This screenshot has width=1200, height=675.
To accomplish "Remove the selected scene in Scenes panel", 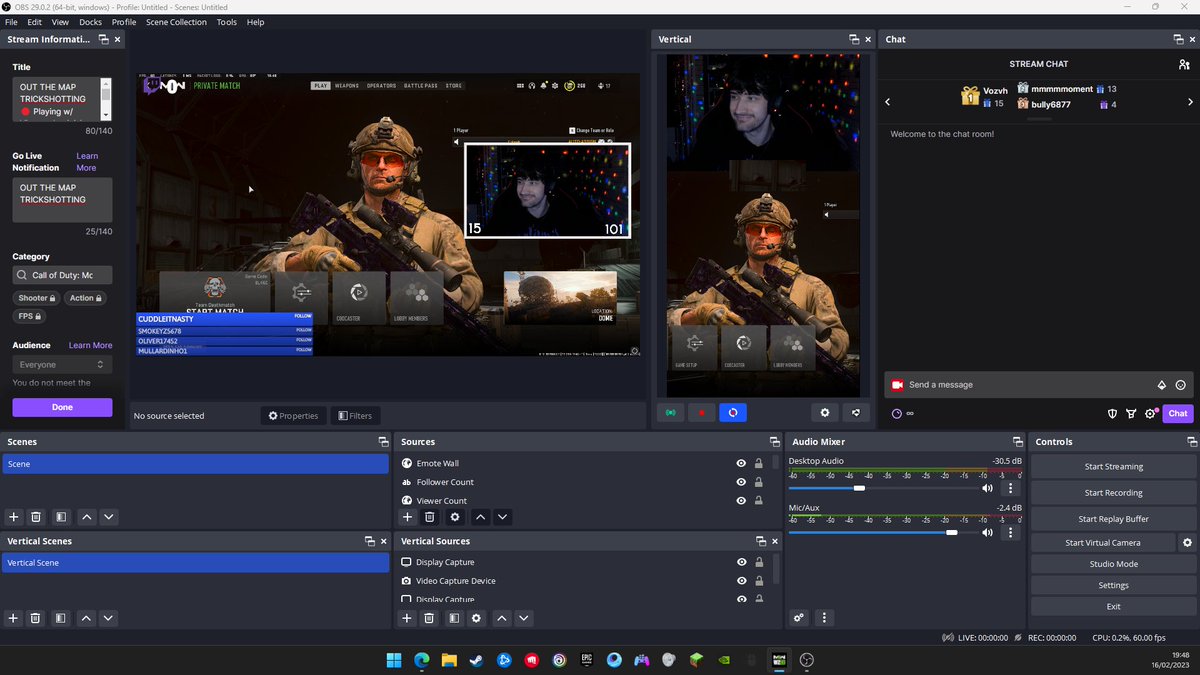I will 36,517.
